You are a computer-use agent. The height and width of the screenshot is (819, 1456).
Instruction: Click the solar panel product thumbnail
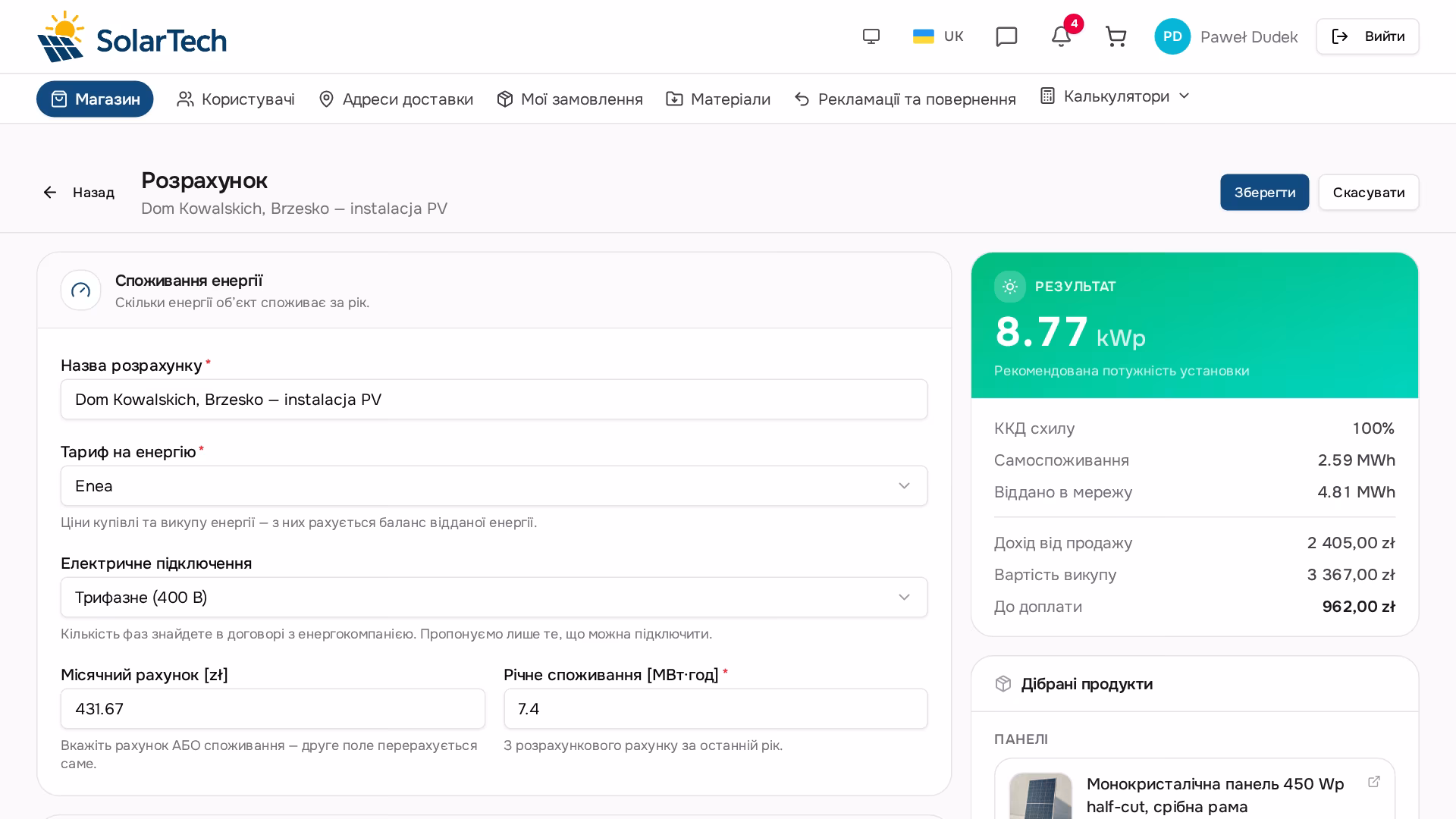[x=1040, y=796]
